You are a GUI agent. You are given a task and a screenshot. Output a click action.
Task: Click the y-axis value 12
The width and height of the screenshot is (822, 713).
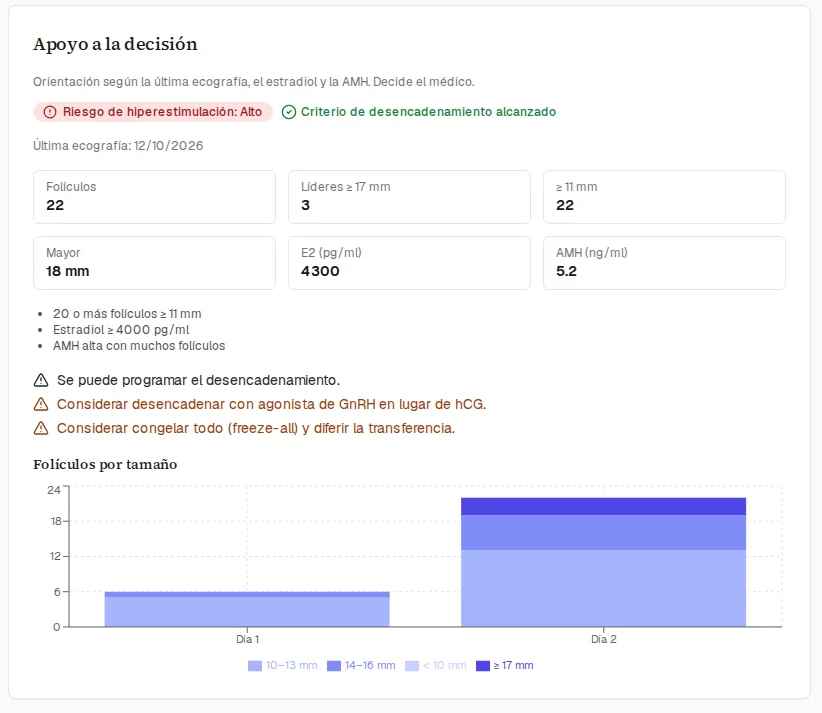tap(56, 556)
